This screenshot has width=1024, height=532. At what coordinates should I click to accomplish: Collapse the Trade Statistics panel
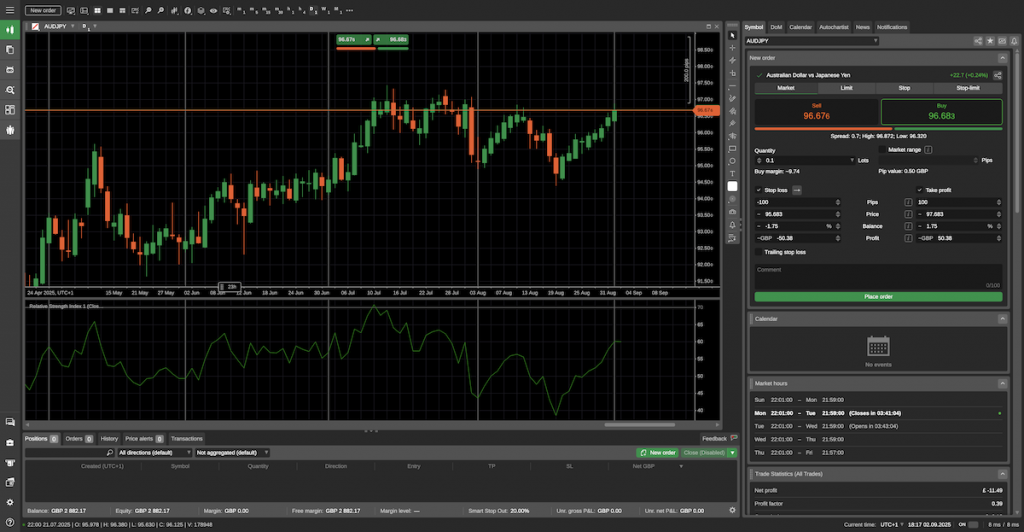(1002, 474)
